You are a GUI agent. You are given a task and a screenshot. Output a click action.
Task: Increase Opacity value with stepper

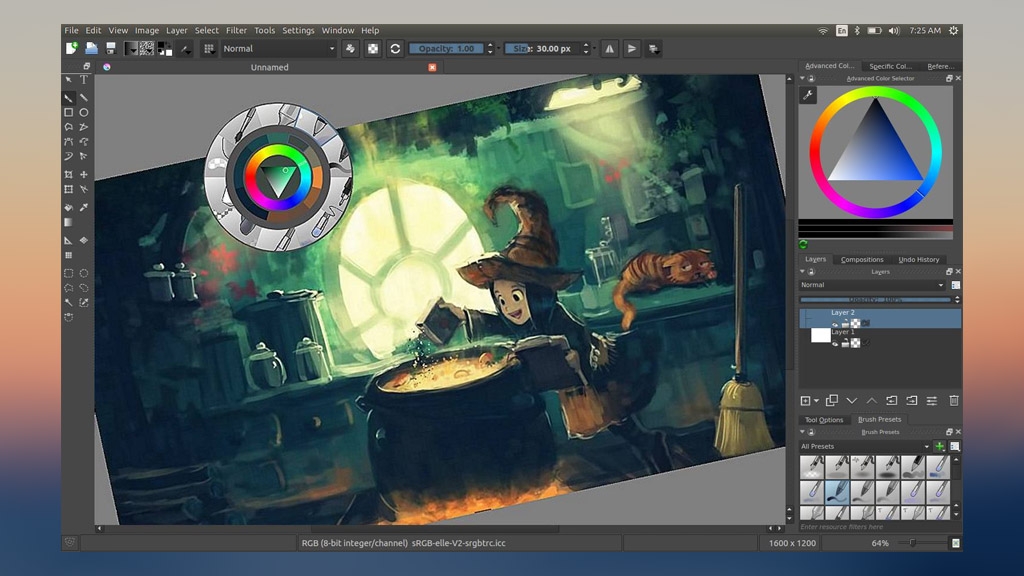point(490,45)
